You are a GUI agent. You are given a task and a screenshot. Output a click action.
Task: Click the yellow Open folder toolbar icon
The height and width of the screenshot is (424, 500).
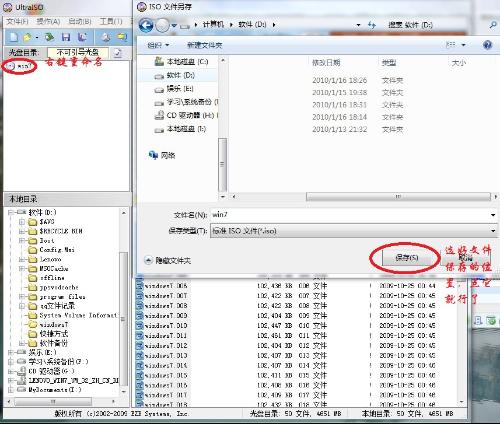pos(27,37)
